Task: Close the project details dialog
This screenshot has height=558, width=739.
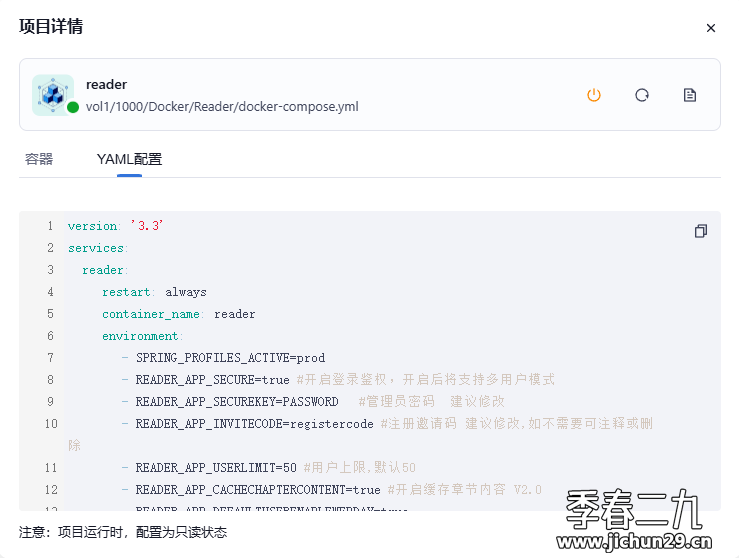Action: tap(711, 28)
